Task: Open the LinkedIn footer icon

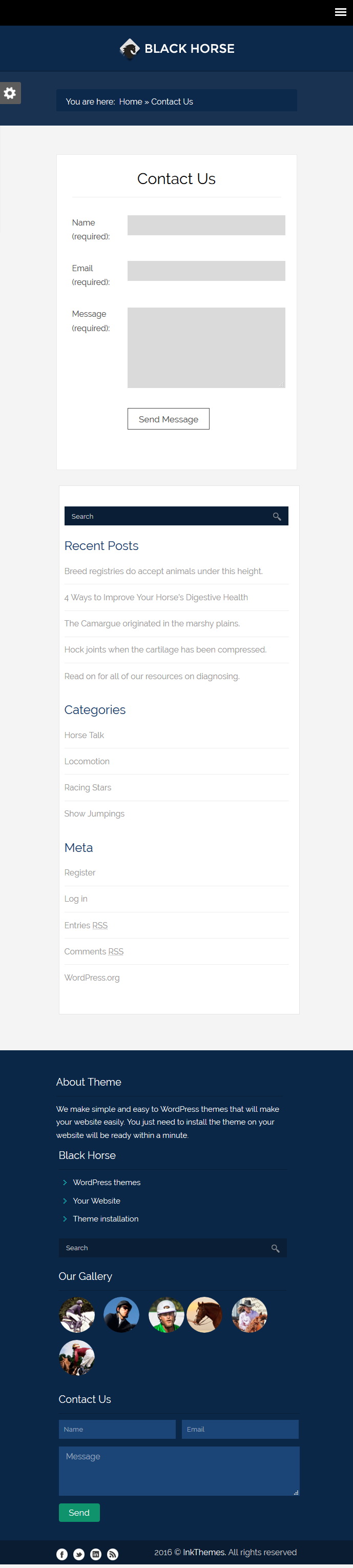Action: point(96,1554)
